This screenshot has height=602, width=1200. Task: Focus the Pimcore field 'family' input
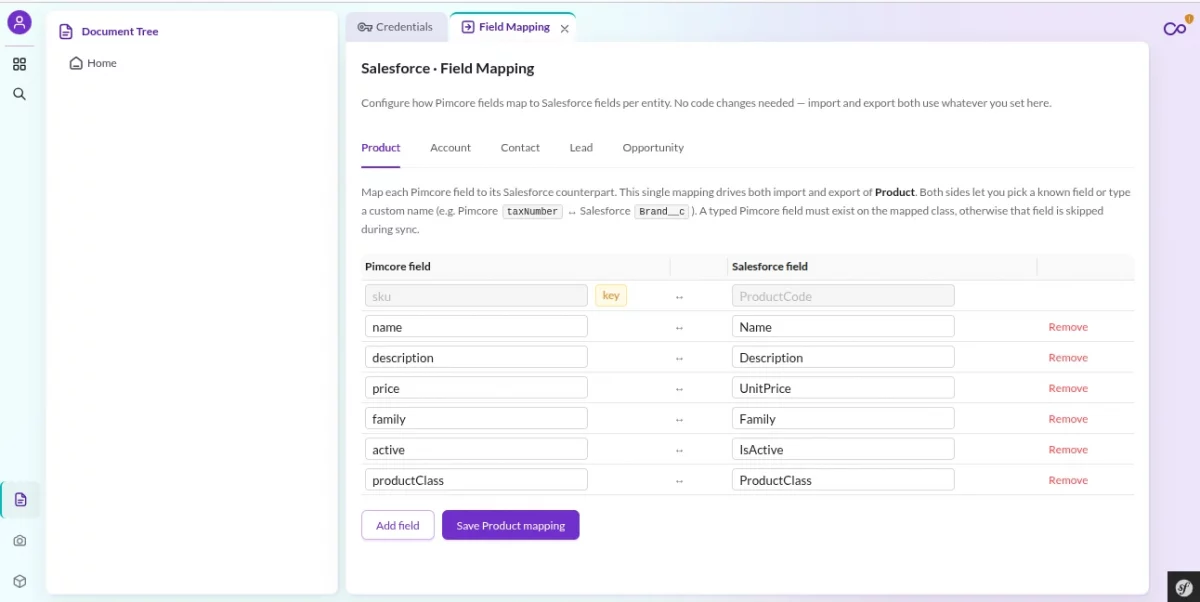click(476, 419)
